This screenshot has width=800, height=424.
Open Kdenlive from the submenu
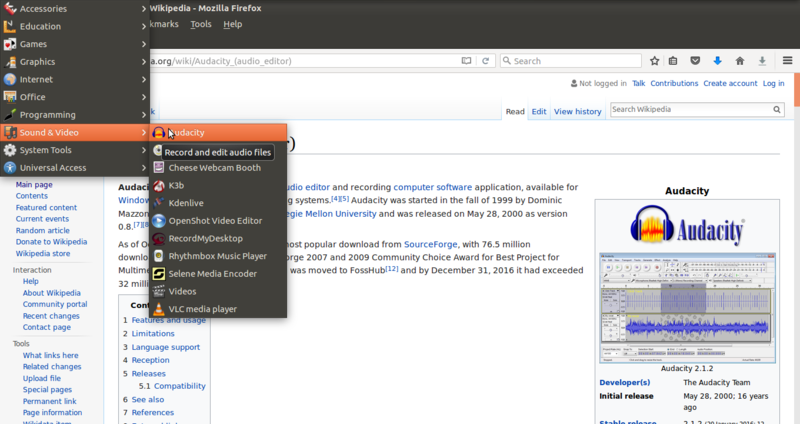click(218, 203)
